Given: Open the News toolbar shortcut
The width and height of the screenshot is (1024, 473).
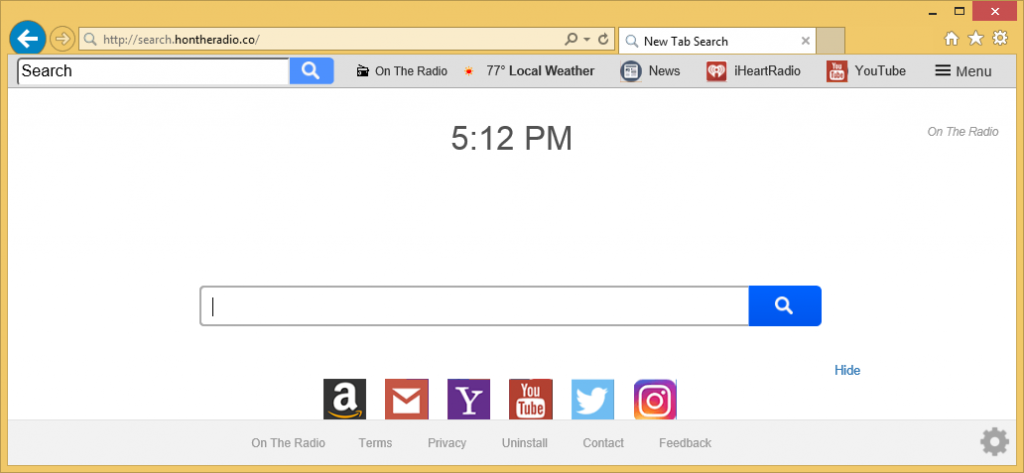Looking at the screenshot, I should pos(650,71).
